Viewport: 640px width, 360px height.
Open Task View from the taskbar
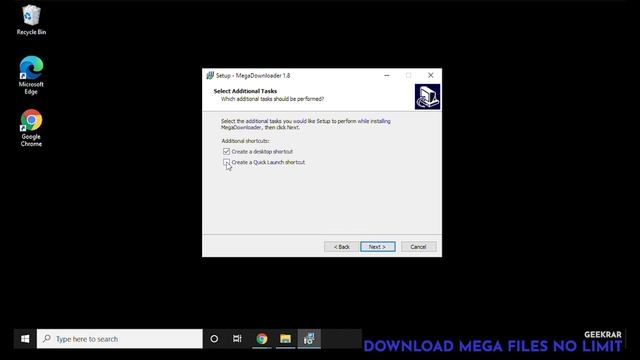[237, 339]
